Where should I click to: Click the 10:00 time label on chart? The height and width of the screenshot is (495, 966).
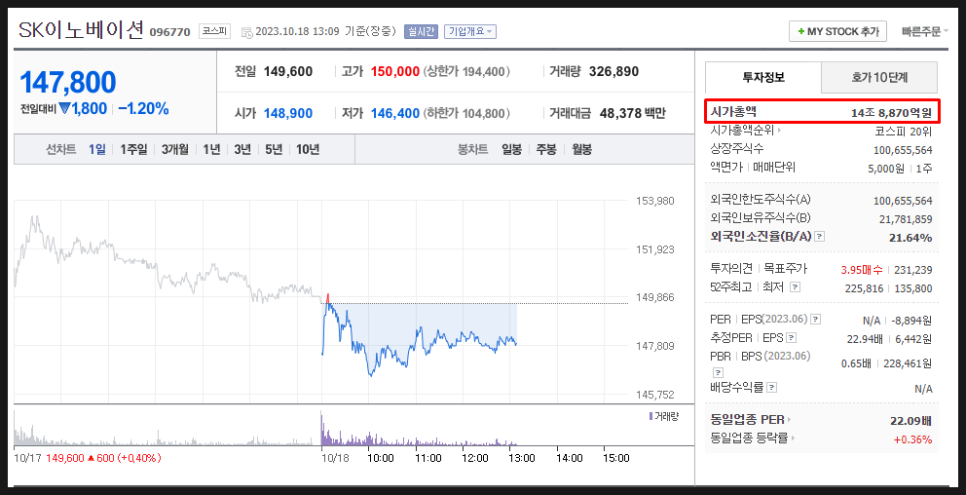tap(380, 458)
